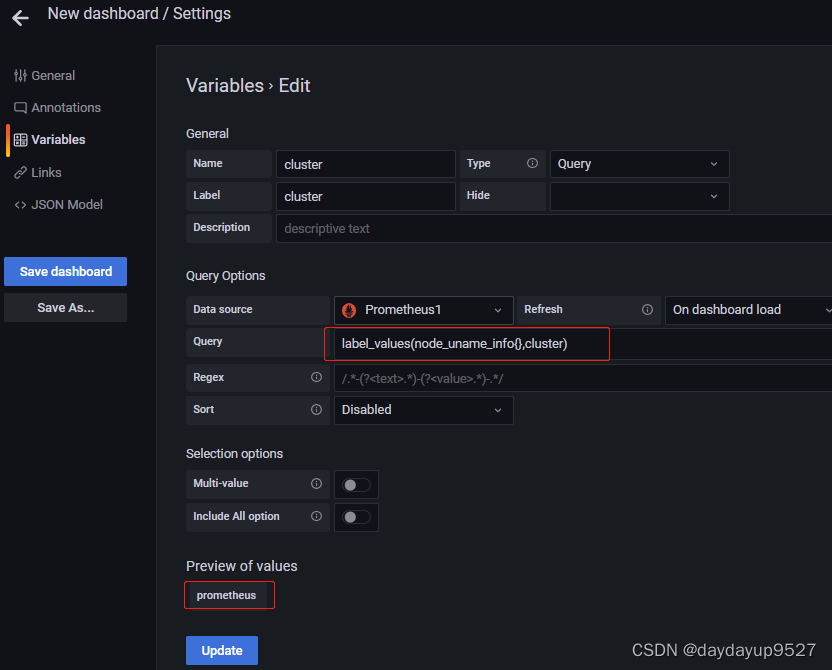Click the Prometheus data source logo icon

(350, 310)
